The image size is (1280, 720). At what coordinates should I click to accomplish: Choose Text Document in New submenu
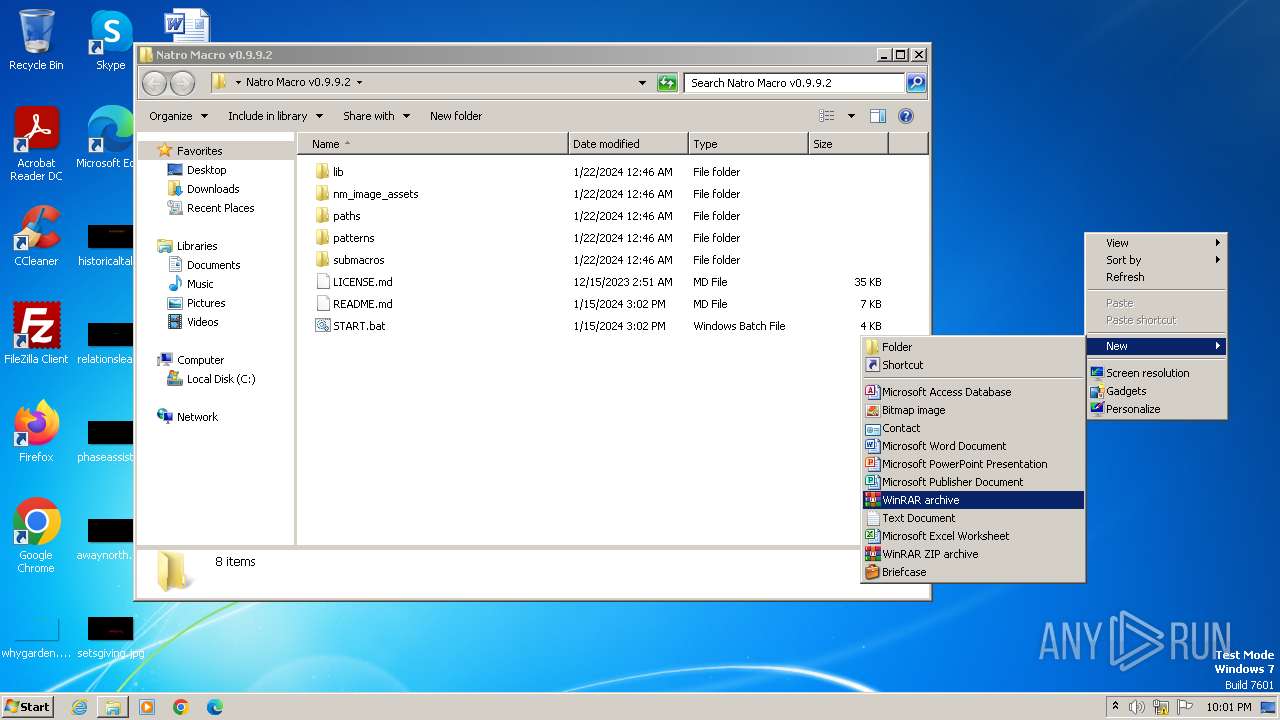[973, 518]
